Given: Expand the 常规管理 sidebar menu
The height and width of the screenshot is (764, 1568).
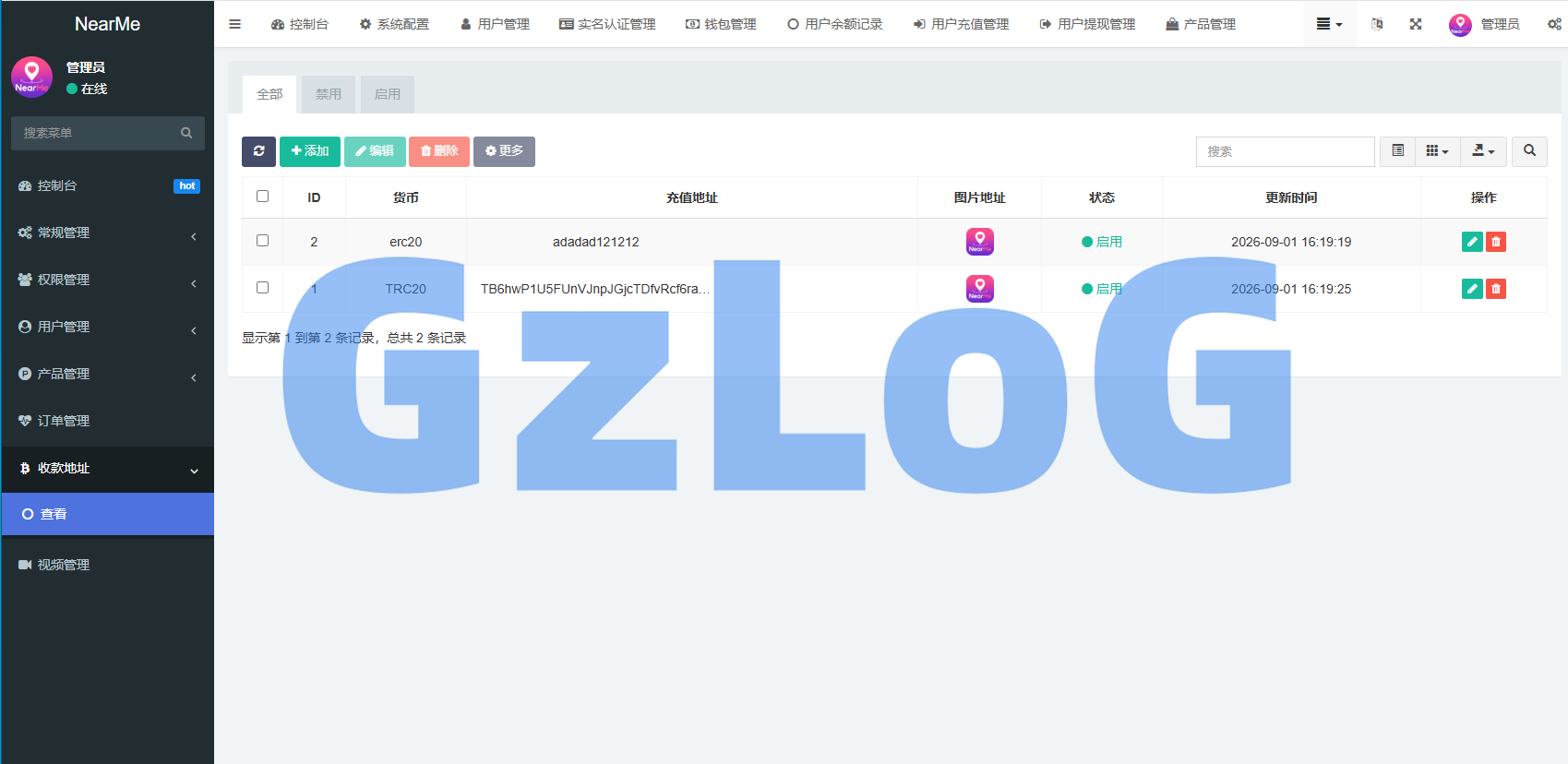Looking at the screenshot, I should [x=108, y=233].
